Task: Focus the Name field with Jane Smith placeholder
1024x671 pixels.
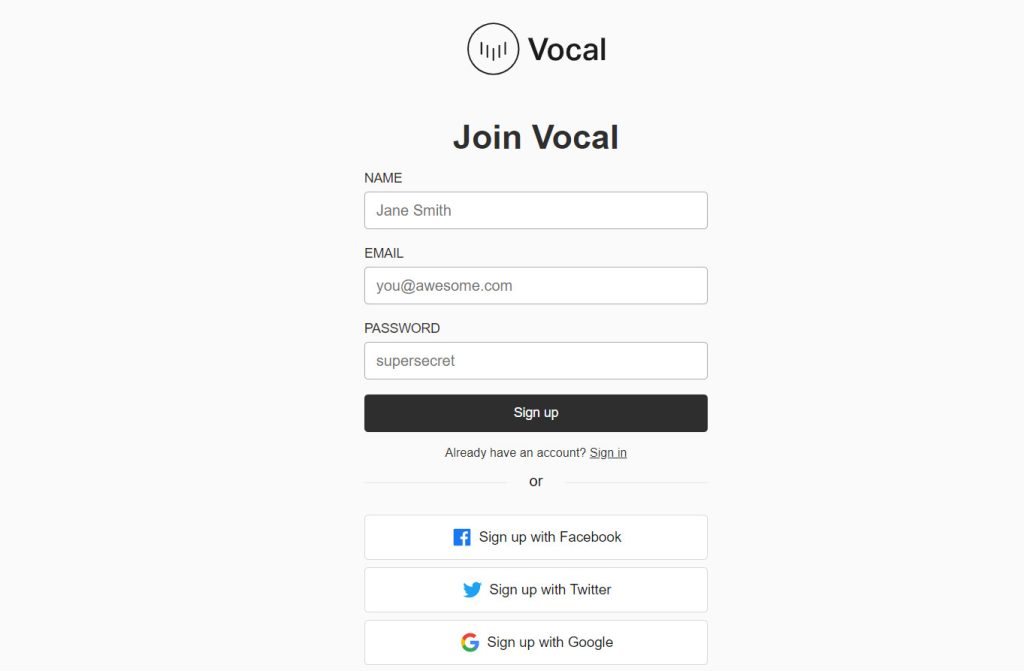Action: [535, 211]
